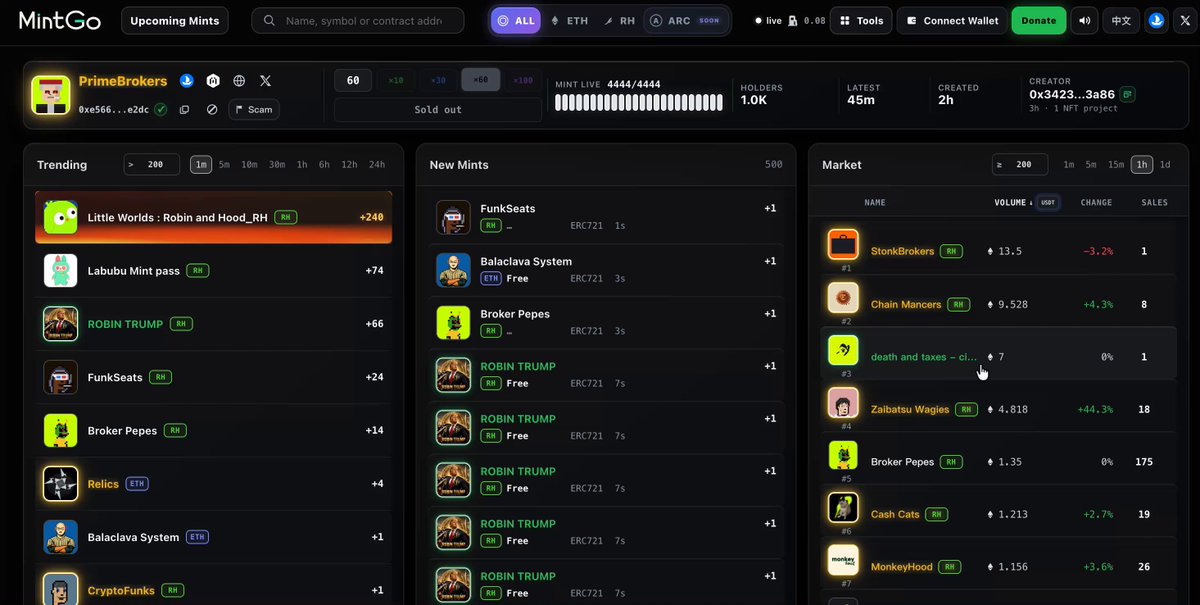Filter by the ETH chain
1200x605 pixels.
tap(570, 20)
